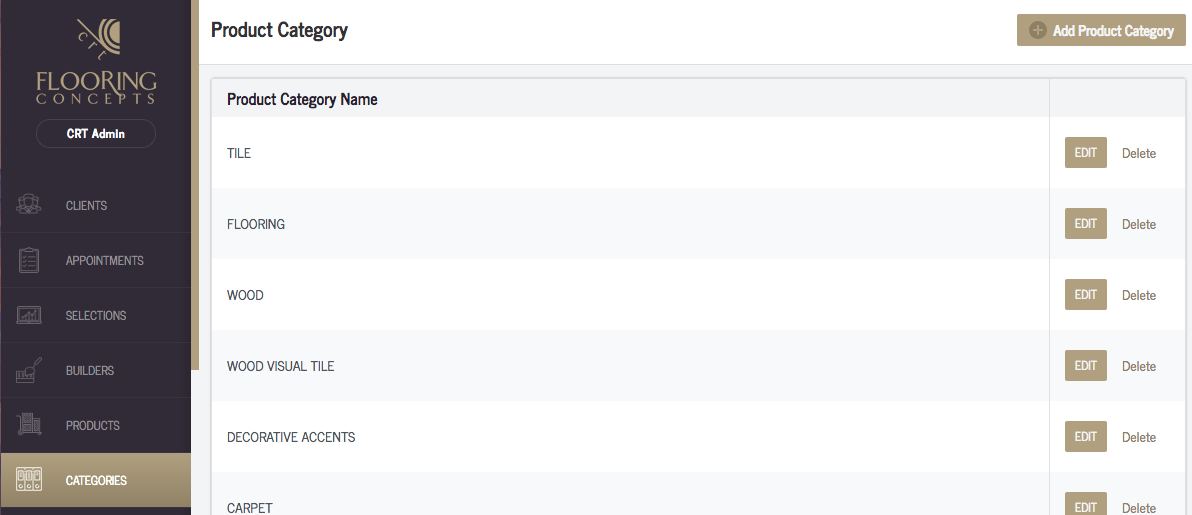Open the Appointments clipboard icon
Image resolution: width=1192 pixels, height=515 pixels.
[x=29, y=260]
